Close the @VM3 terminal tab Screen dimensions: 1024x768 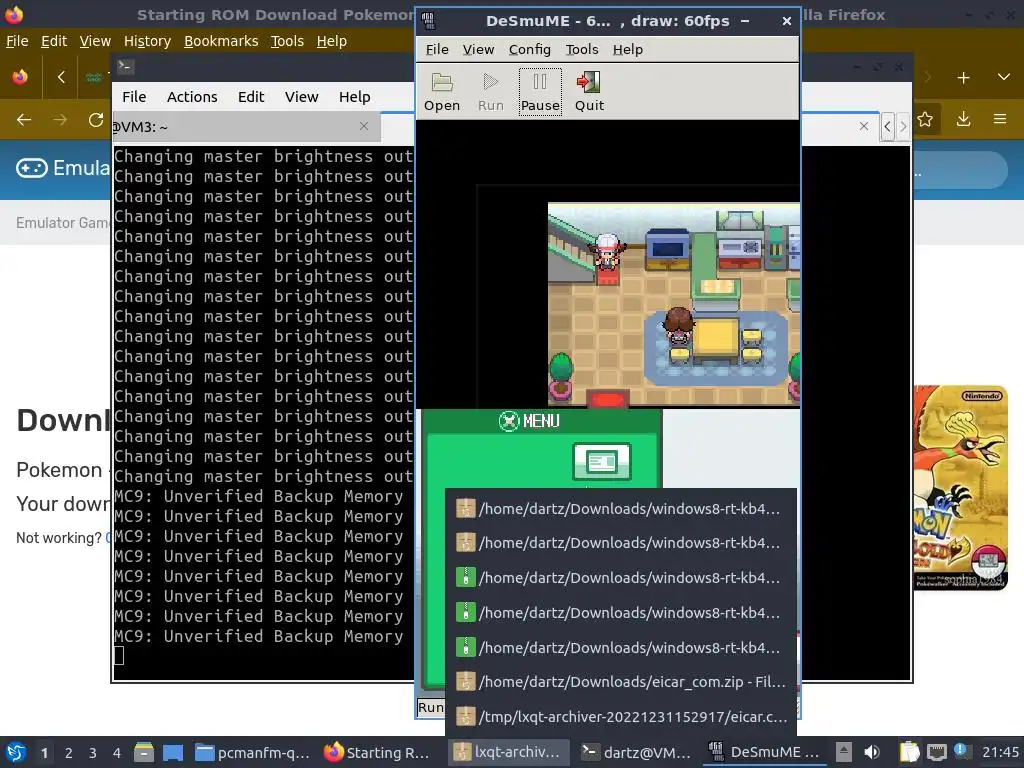(x=364, y=126)
